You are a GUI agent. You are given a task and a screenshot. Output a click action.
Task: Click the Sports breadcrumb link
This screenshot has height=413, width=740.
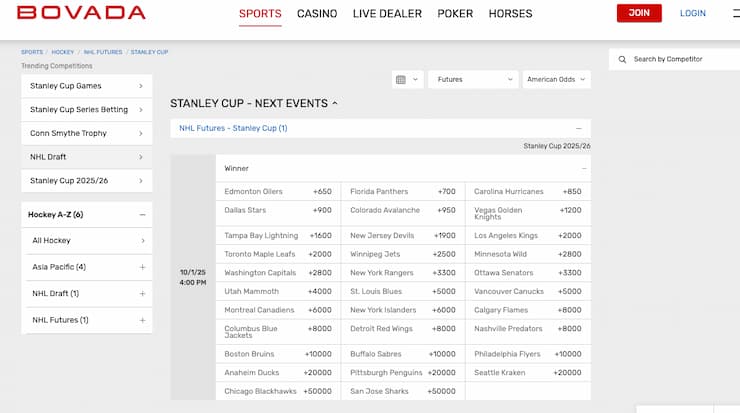[32, 52]
